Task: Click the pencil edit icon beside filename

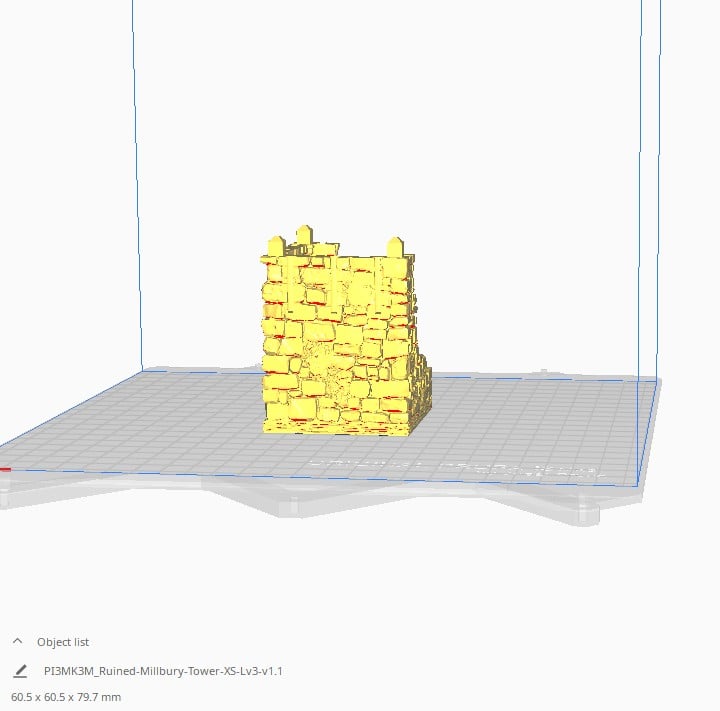Action: click(x=20, y=671)
